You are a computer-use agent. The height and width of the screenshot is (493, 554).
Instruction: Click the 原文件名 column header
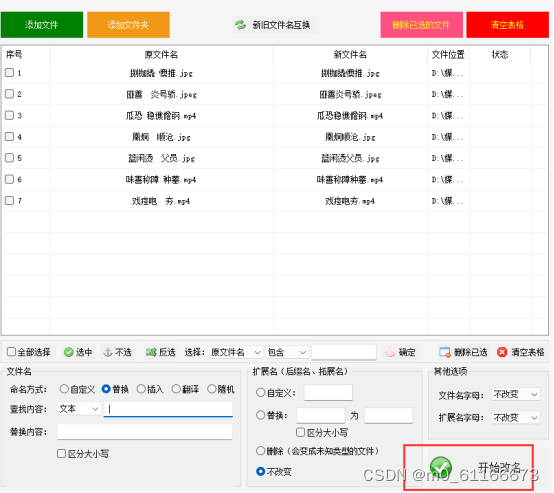tap(161, 54)
